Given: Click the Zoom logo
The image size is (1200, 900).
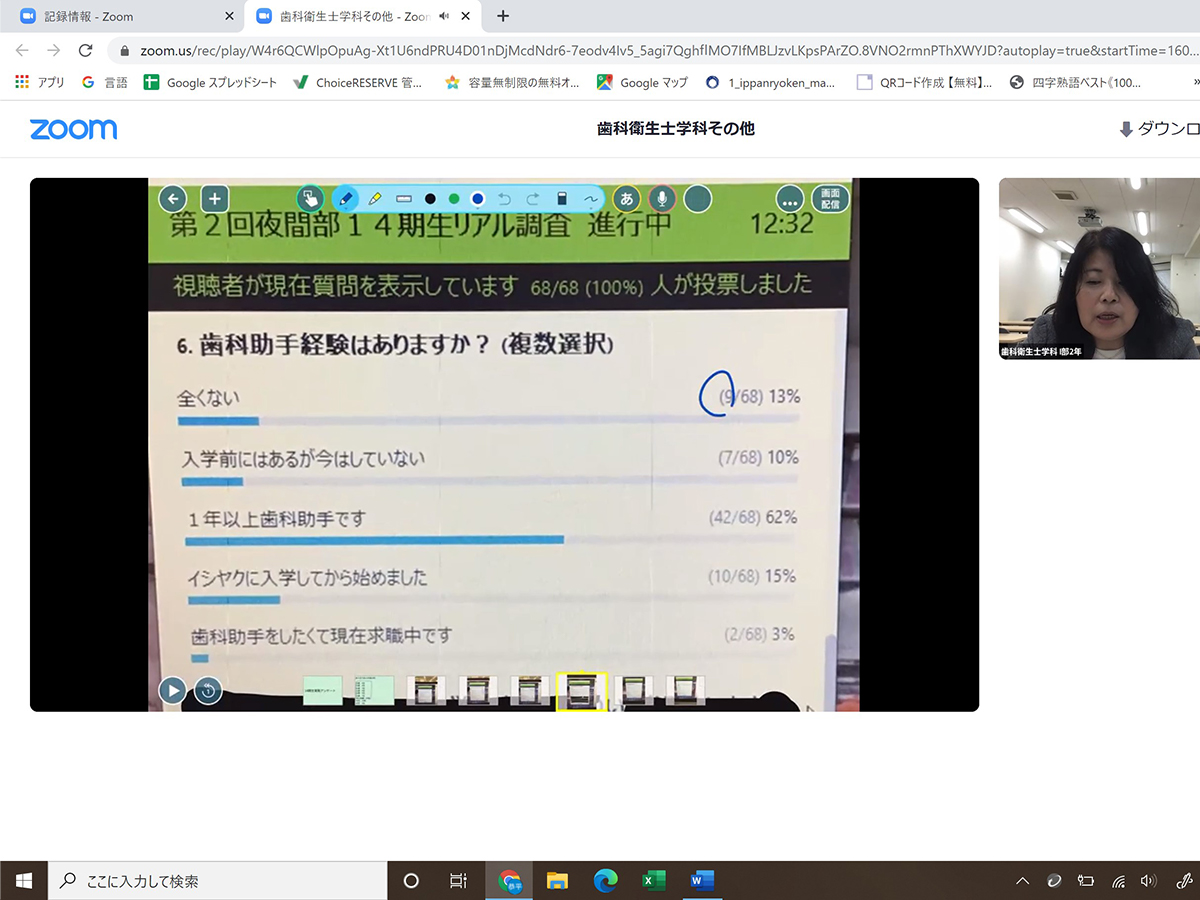Looking at the screenshot, I should click(73, 129).
